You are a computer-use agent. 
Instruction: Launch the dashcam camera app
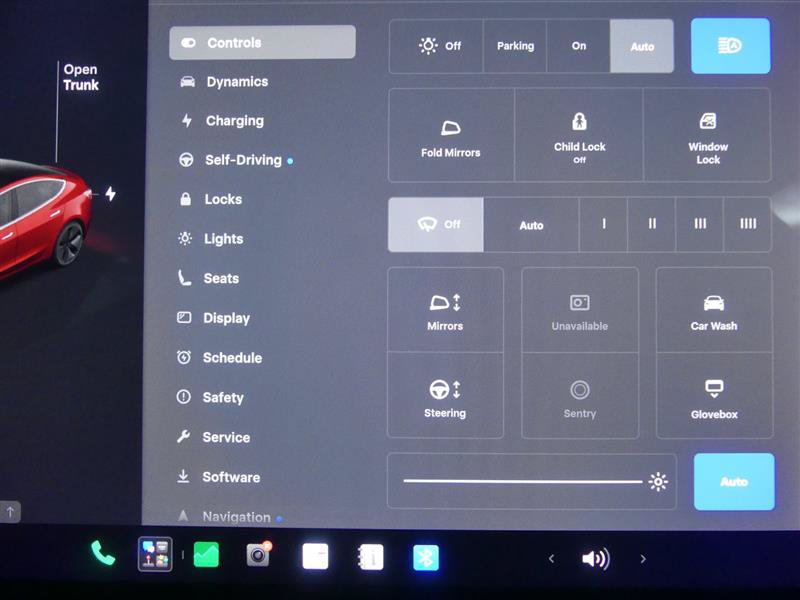point(259,555)
